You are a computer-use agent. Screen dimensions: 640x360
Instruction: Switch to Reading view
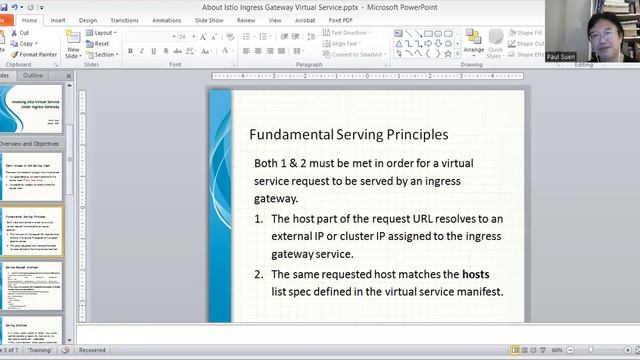pos(533,350)
